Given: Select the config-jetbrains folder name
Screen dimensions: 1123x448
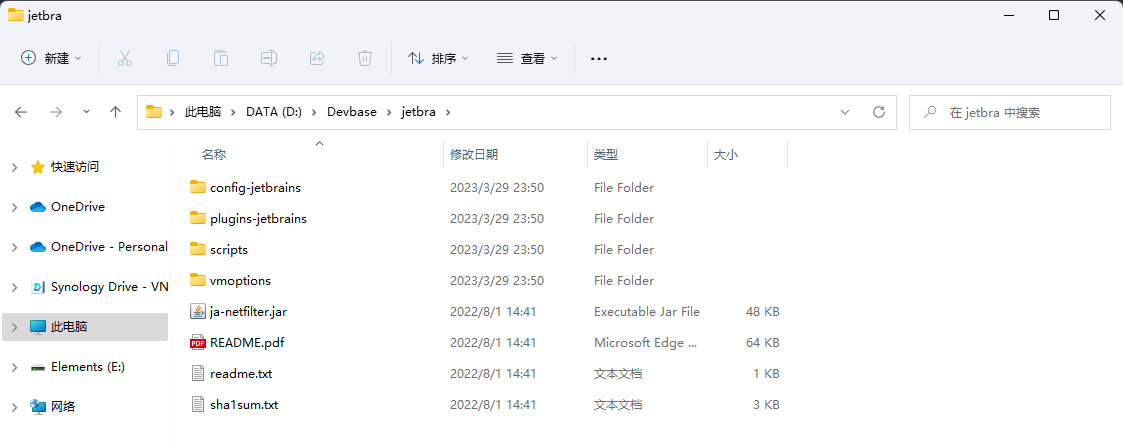Looking at the screenshot, I should coord(256,188).
